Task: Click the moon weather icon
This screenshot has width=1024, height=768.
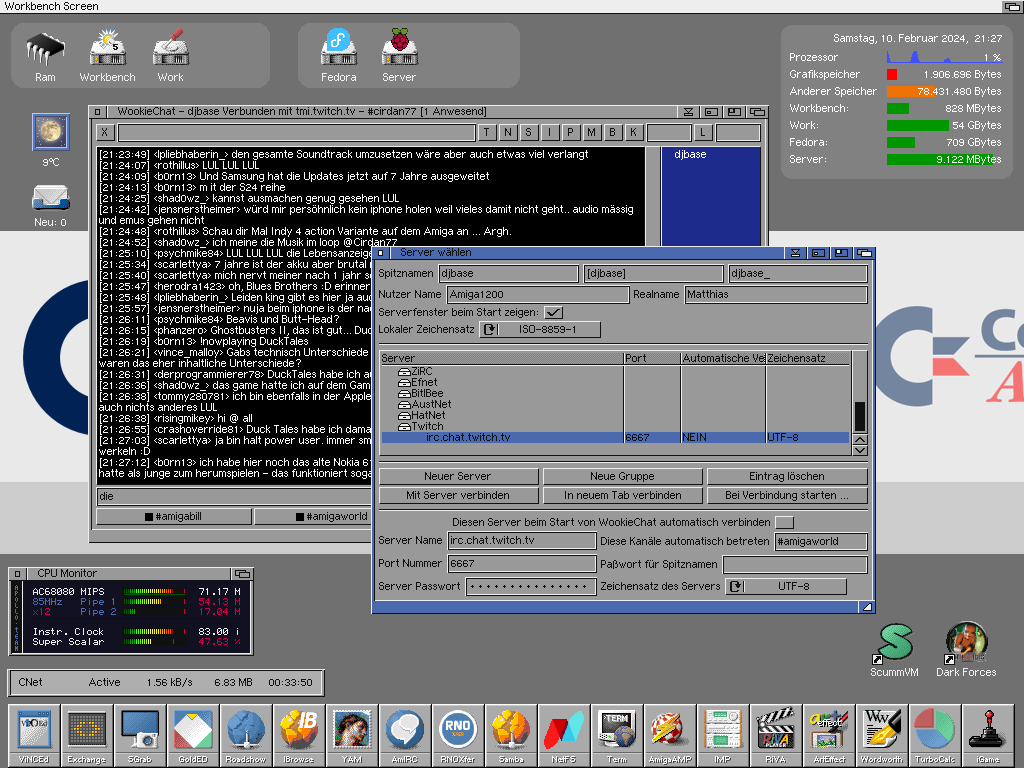Action: point(51,132)
